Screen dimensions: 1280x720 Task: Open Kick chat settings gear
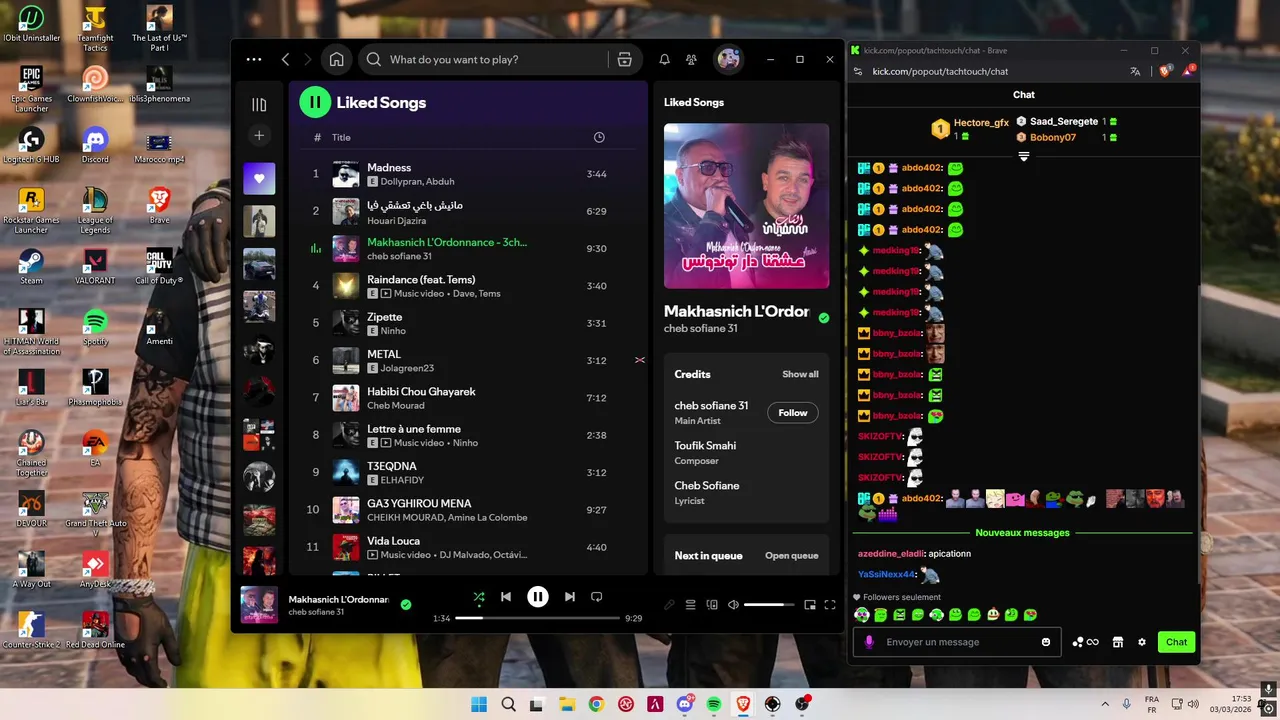1142,642
